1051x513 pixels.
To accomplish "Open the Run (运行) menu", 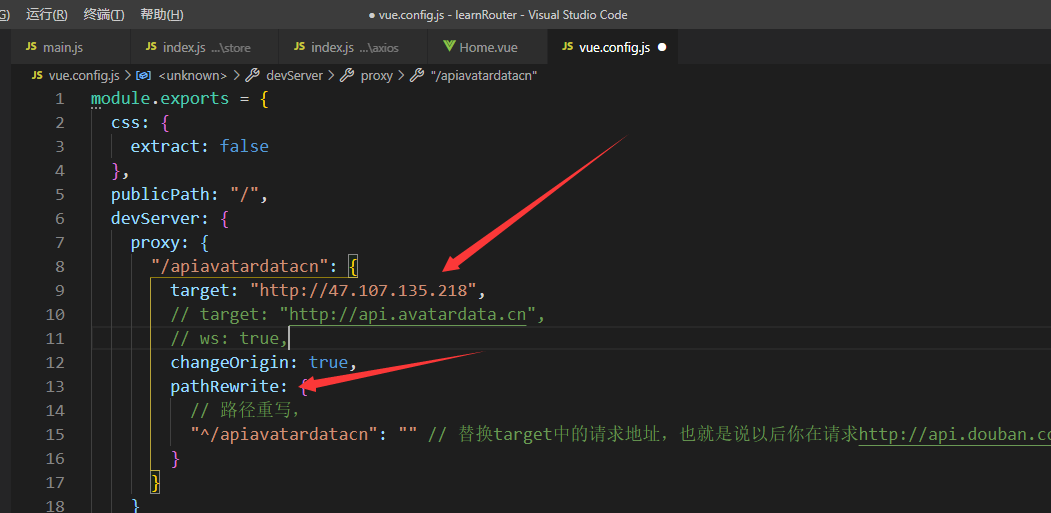I will (47, 15).
